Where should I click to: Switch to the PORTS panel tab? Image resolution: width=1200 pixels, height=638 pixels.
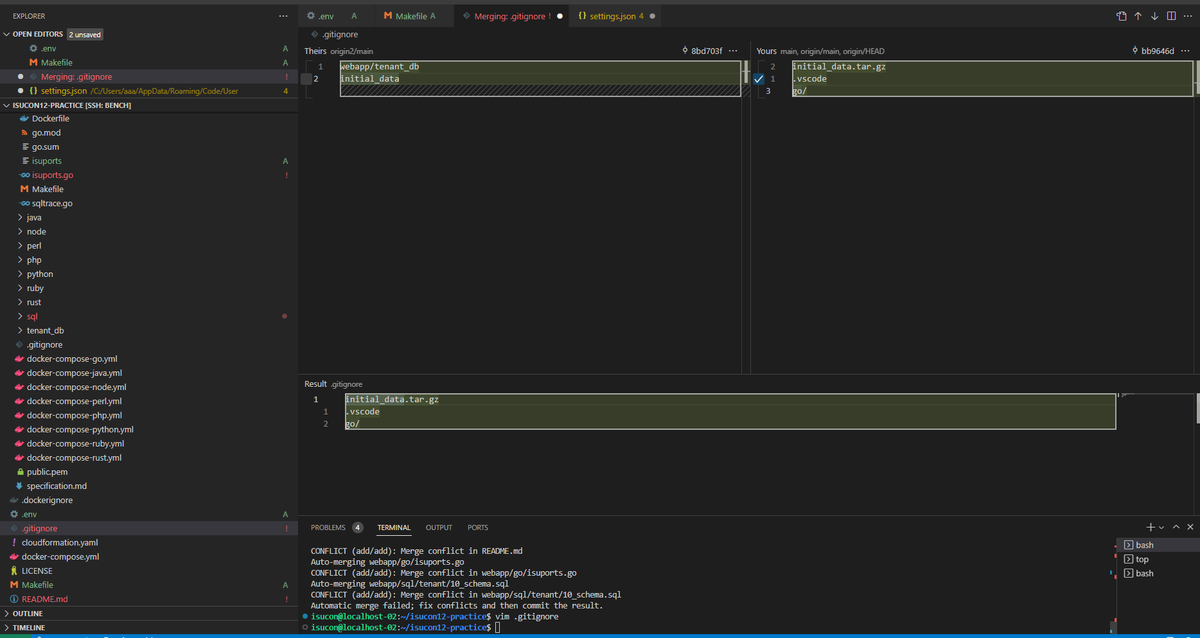[x=478, y=527]
